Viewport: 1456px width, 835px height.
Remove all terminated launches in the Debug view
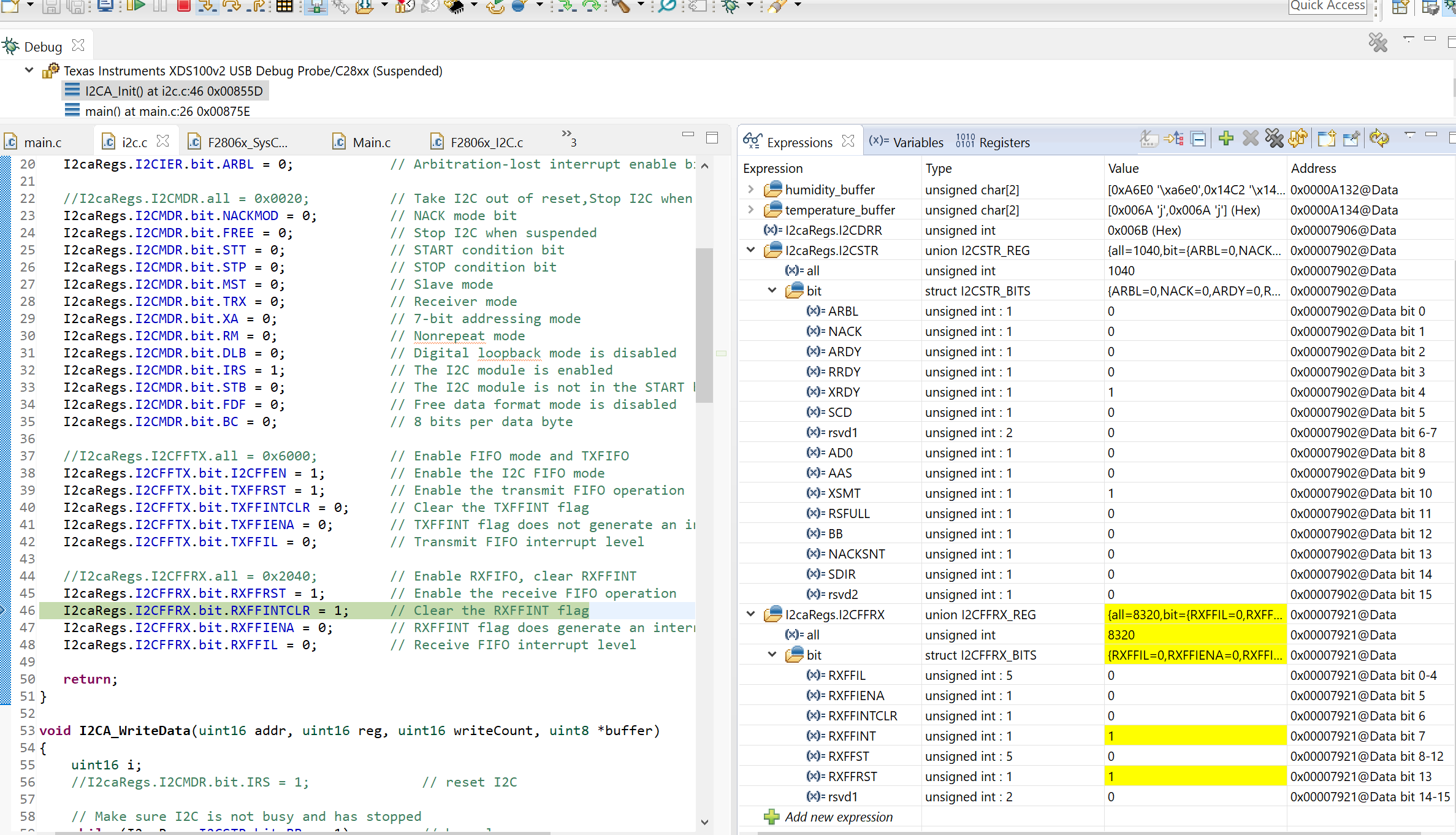[x=1378, y=42]
